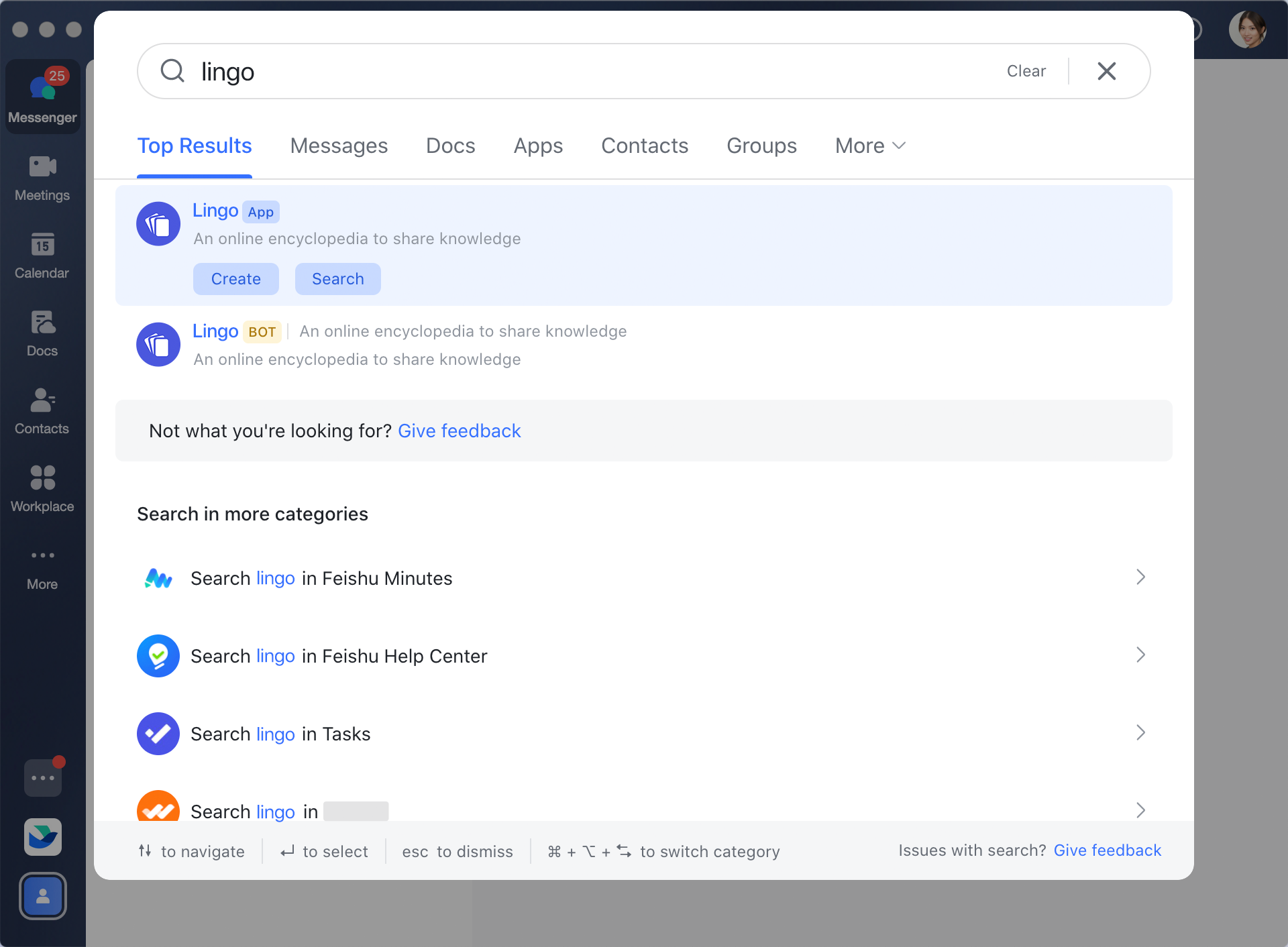The height and width of the screenshot is (947, 1288).
Task: Click Create for the Lingo app
Action: coord(235,278)
